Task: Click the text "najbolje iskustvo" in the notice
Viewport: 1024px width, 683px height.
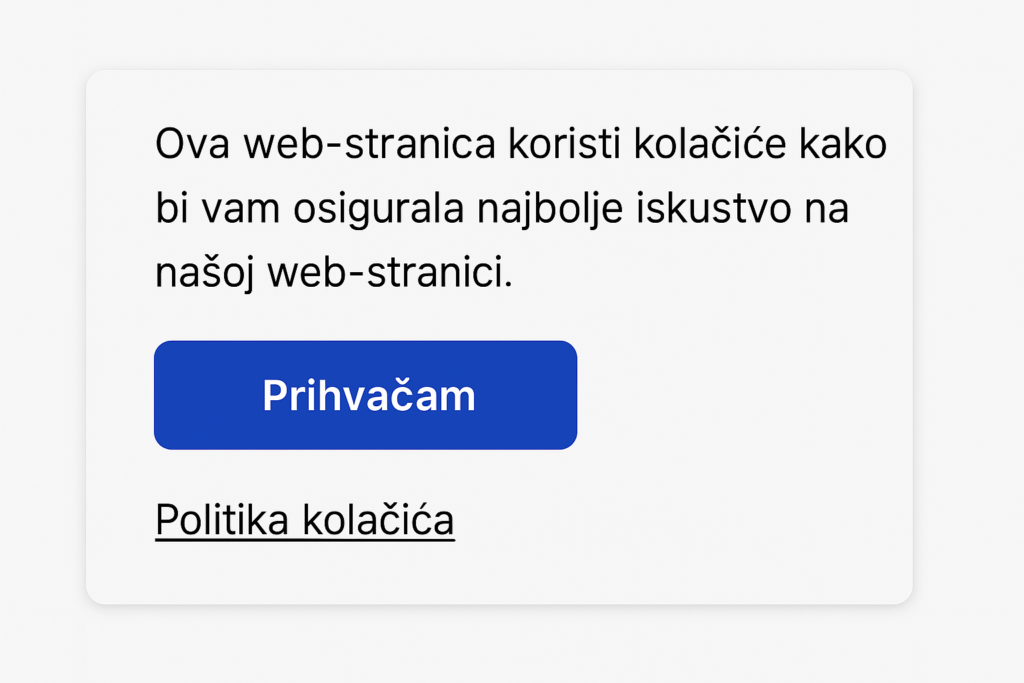Action: 634,209
